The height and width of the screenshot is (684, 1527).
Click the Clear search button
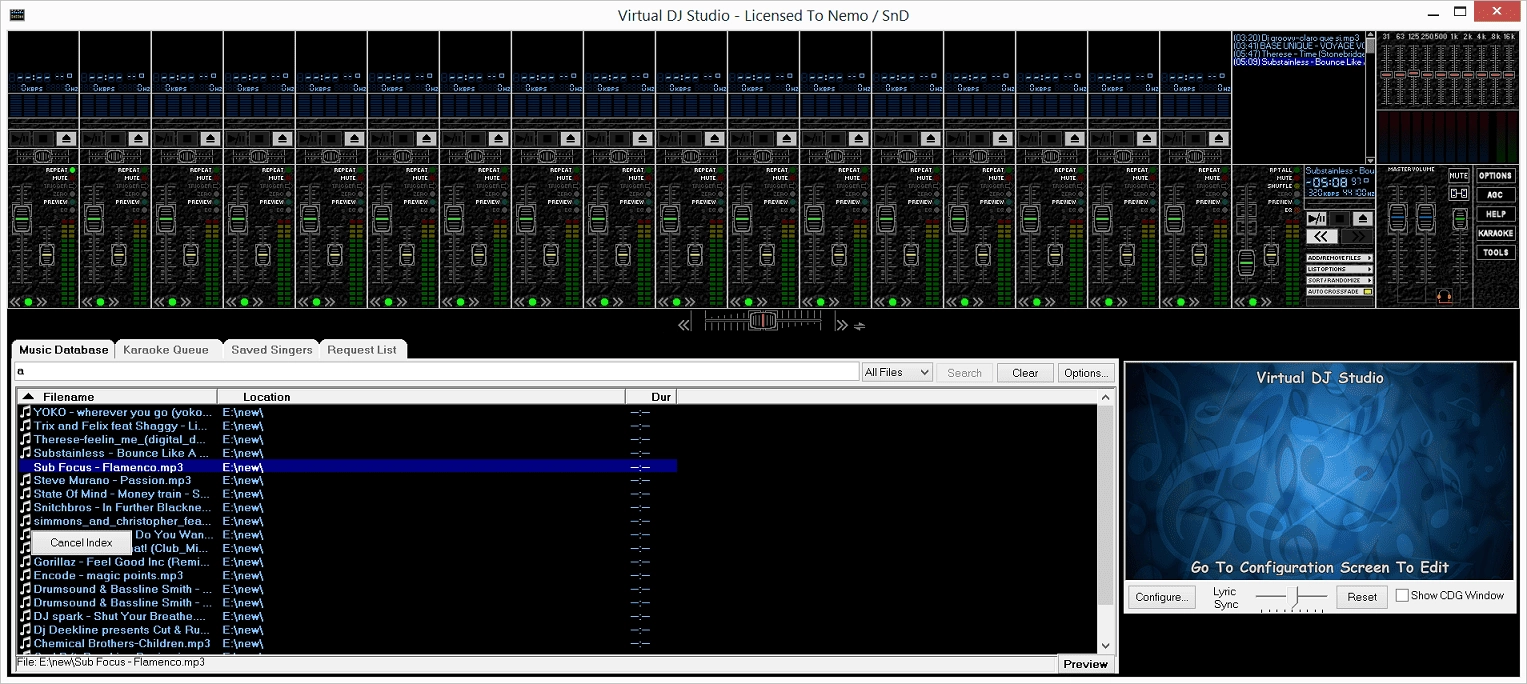pos(1025,373)
